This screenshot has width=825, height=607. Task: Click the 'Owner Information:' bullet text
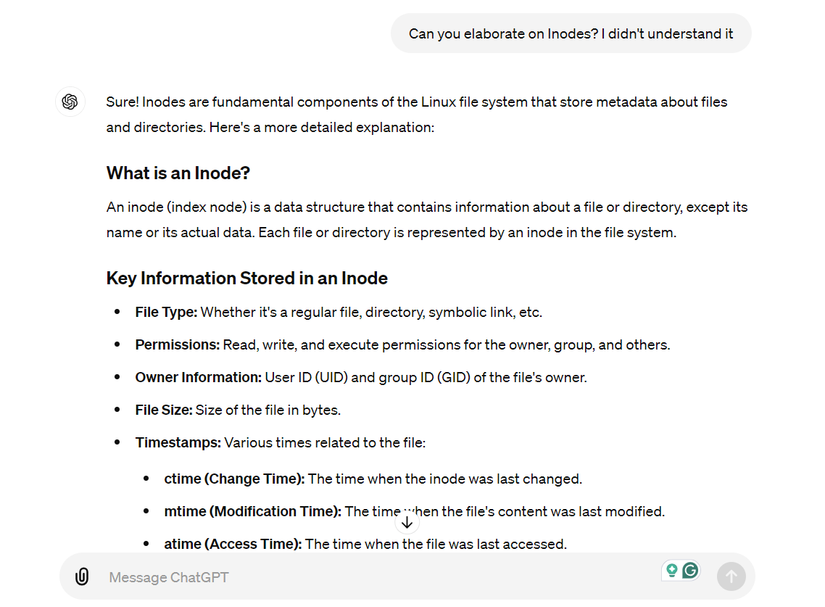pos(198,378)
